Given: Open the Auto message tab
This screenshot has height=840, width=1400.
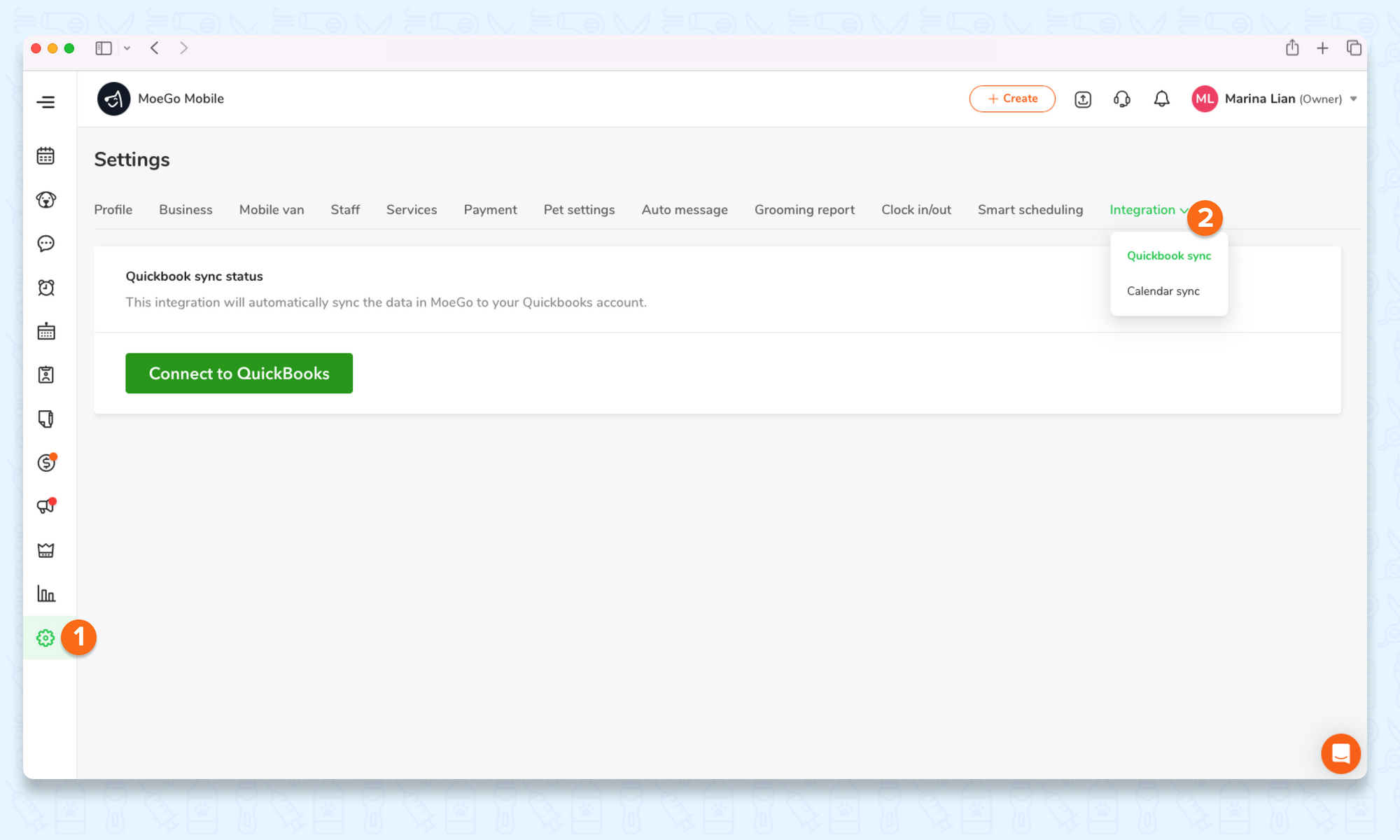Looking at the screenshot, I should click(x=685, y=210).
